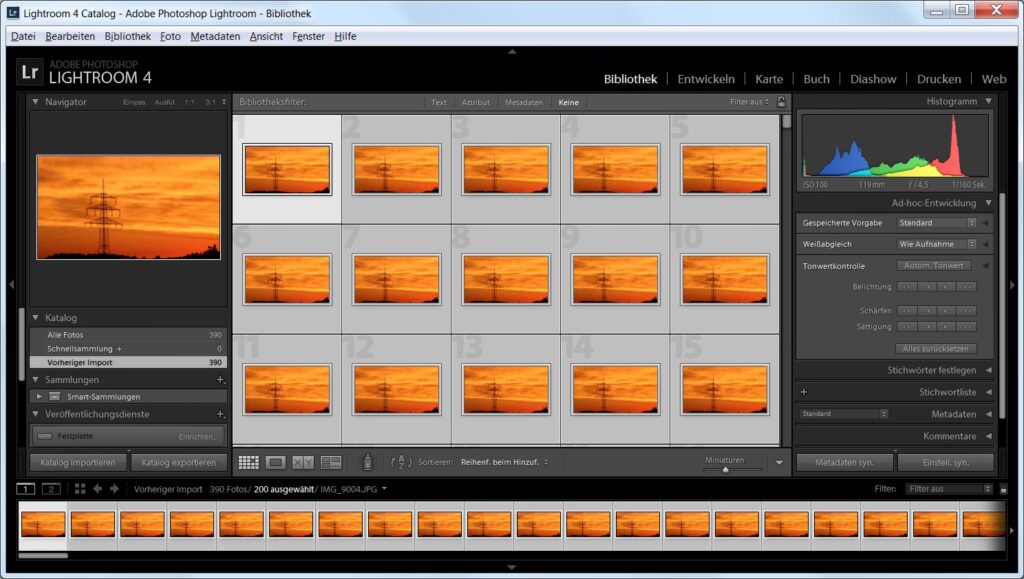Set library filter to Keine
Screen dimensions: 1024x579
click(568, 102)
